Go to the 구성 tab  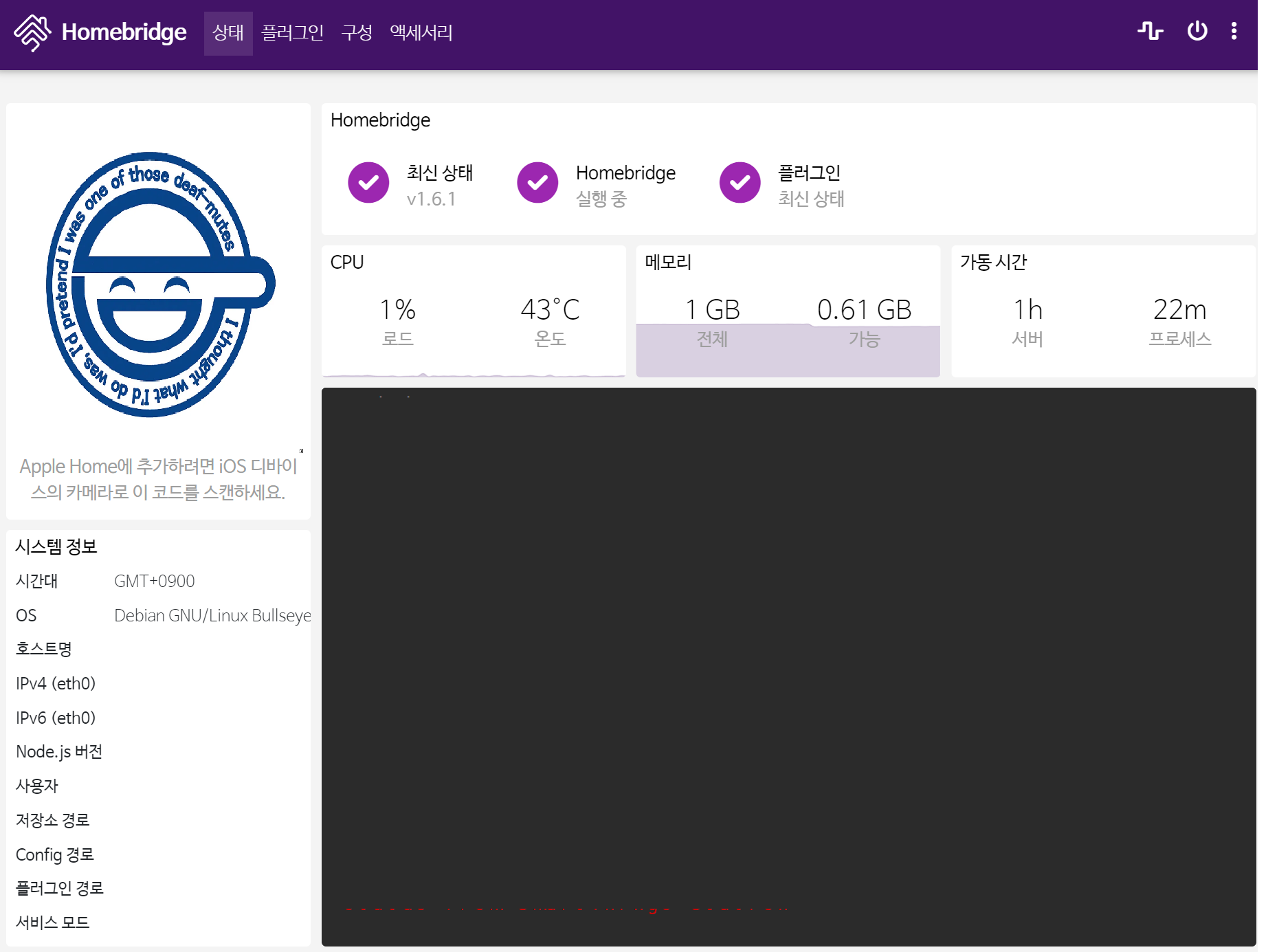coord(357,33)
